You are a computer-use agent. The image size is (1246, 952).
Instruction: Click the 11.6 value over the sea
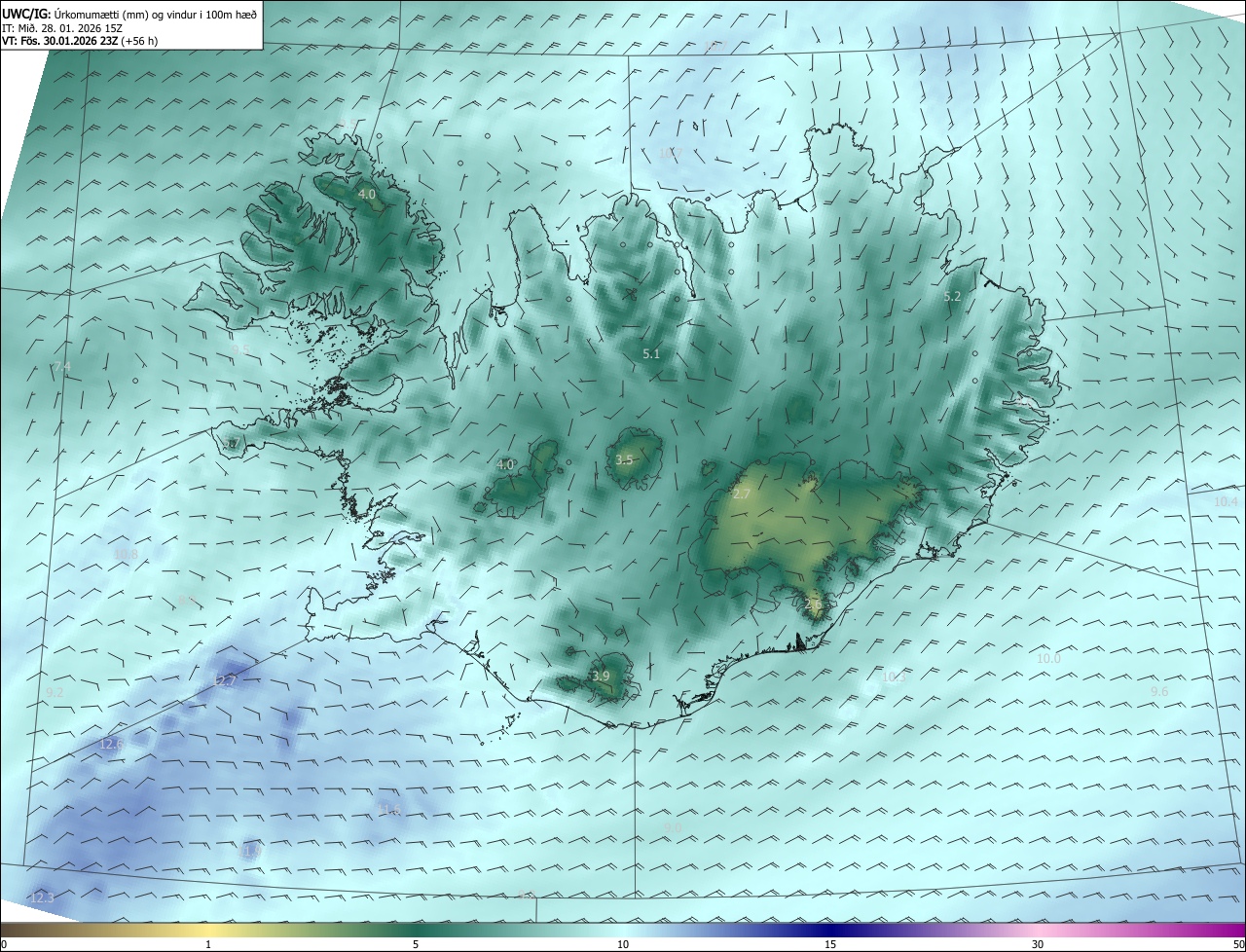(390, 810)
